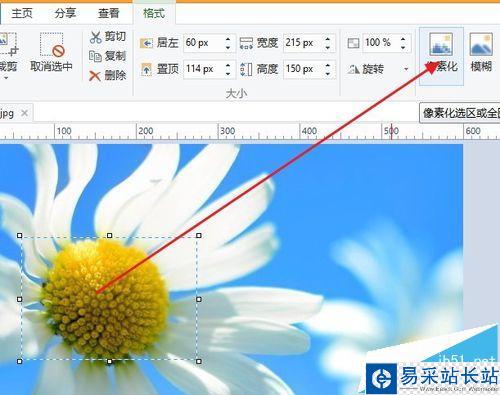Click 取消选中 deselect button
This screenshot has height=395, width=500.
(x=51, y=52)
